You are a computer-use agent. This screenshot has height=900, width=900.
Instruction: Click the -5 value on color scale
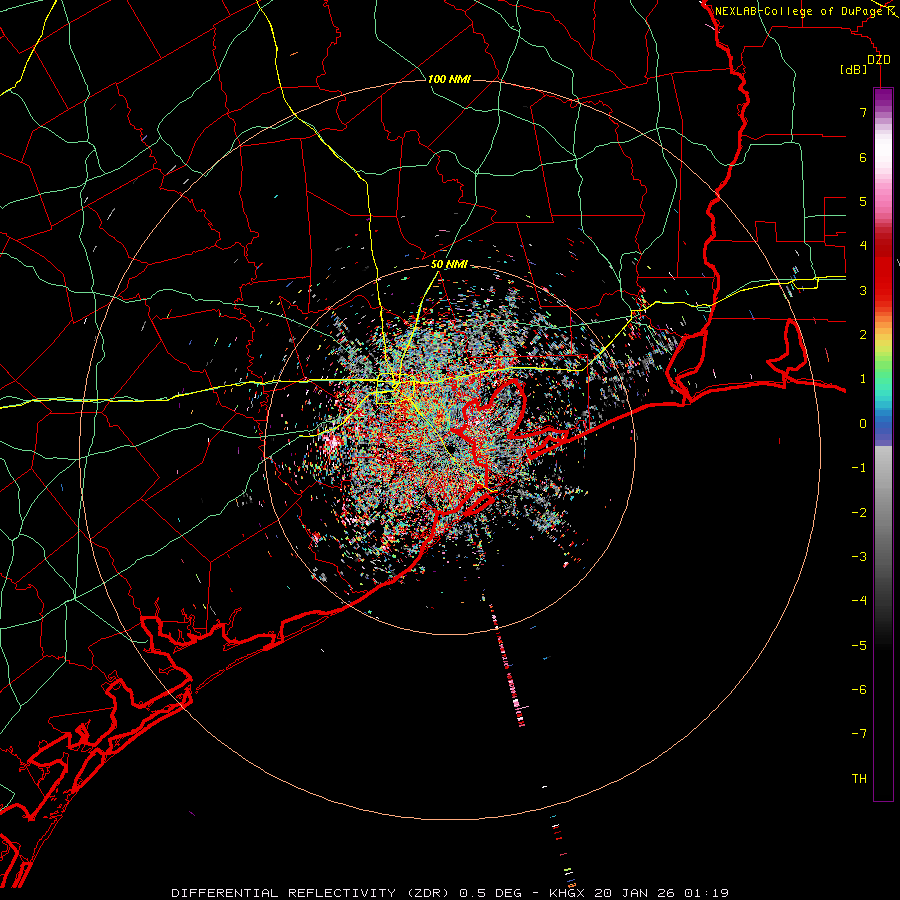[859, 646]
